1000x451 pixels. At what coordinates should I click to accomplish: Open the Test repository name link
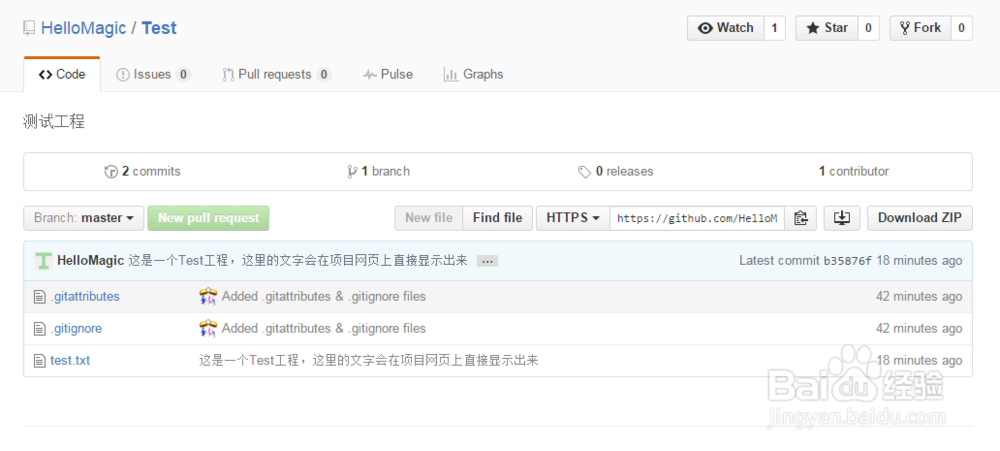pos(159,28)
